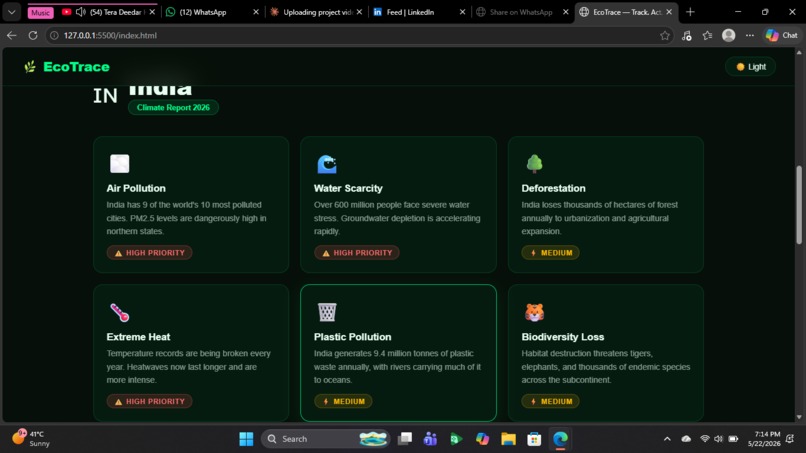Select the EcoTrace browser tab

pyautogui.click(x=627, y=12)
